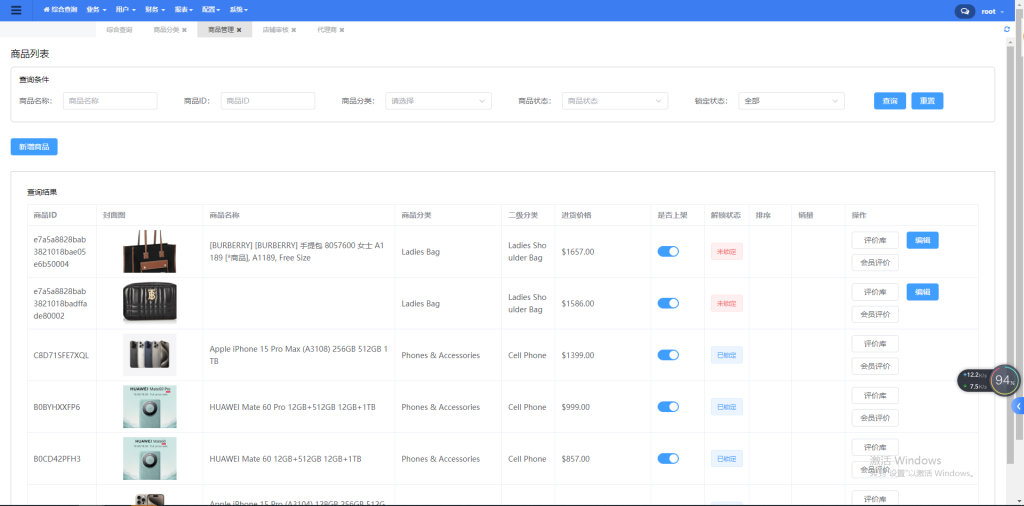Open the root user account dropdown
The height and width of the screenshot is (506, 1024).
991,11
